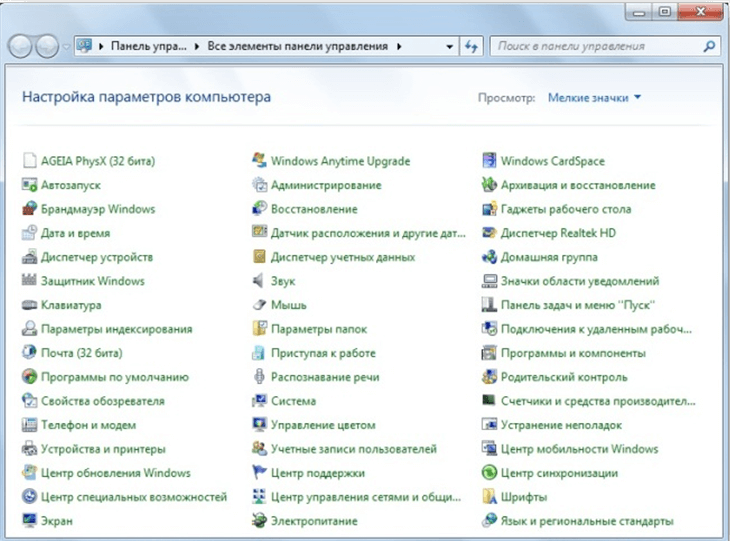
Task: Open the Программы по умолчанию link
Action: tap(115, 377)
